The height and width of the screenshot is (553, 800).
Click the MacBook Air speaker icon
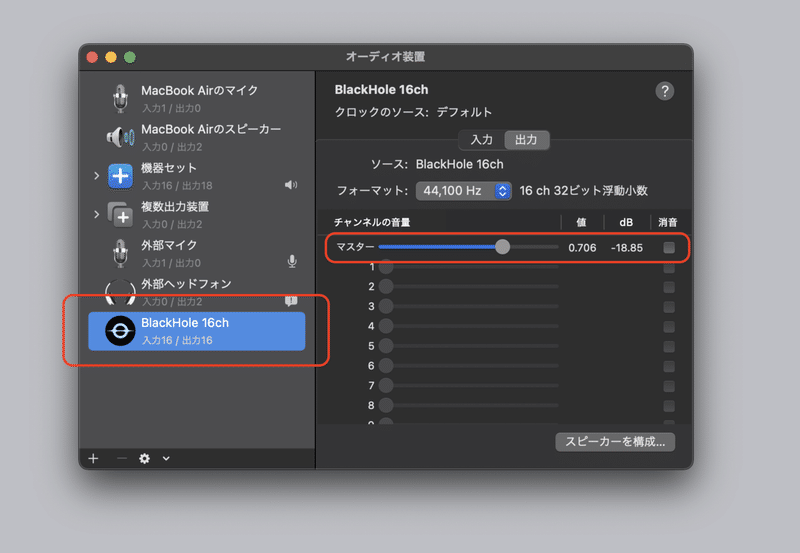click(120, 137)
